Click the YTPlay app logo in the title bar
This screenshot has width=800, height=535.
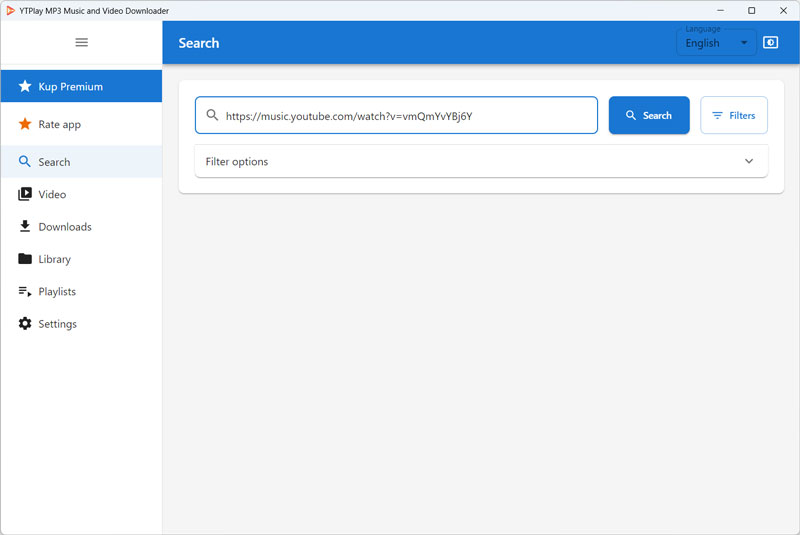[10, 11]
